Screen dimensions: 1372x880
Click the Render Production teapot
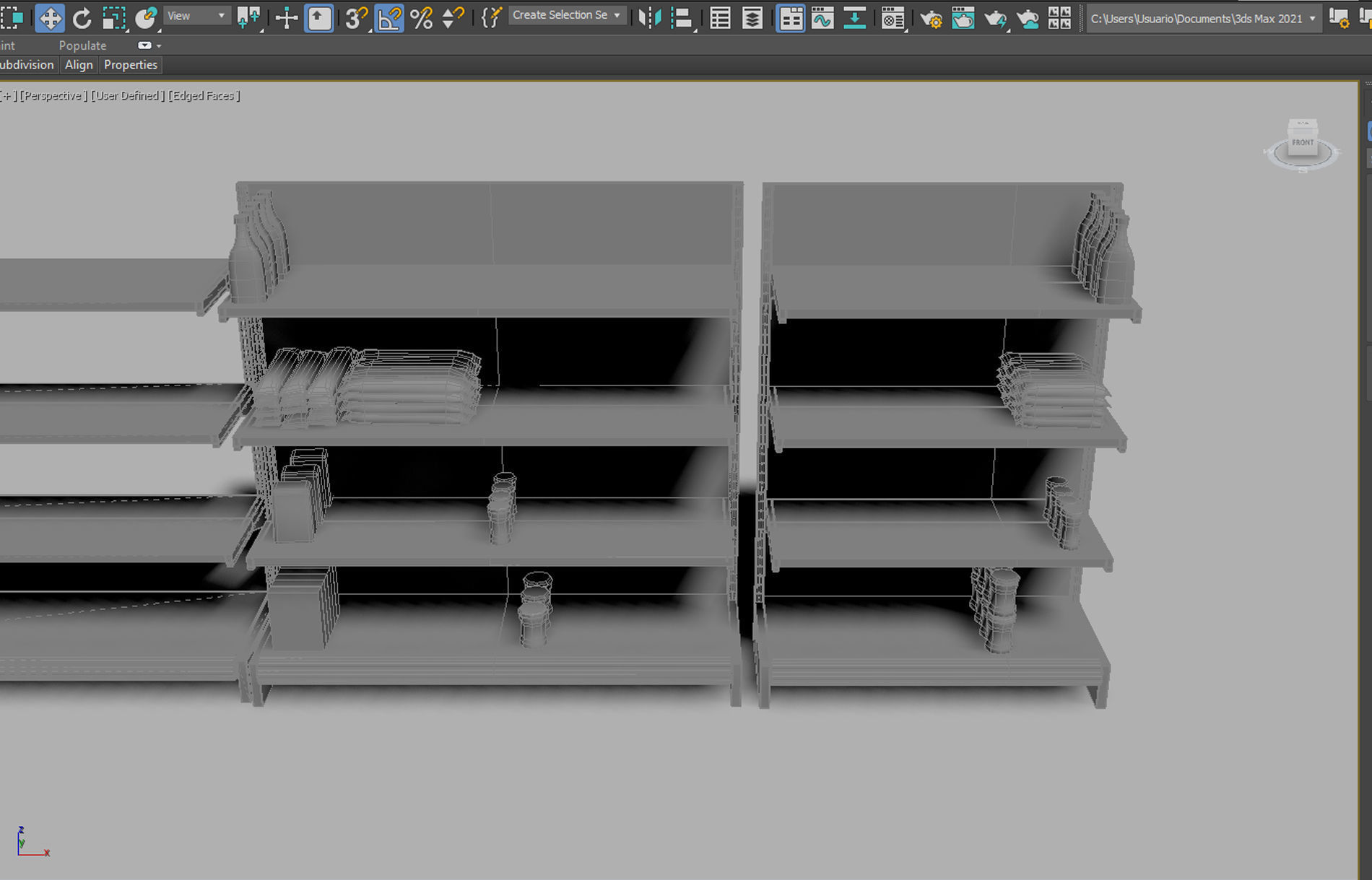[995, 18]
